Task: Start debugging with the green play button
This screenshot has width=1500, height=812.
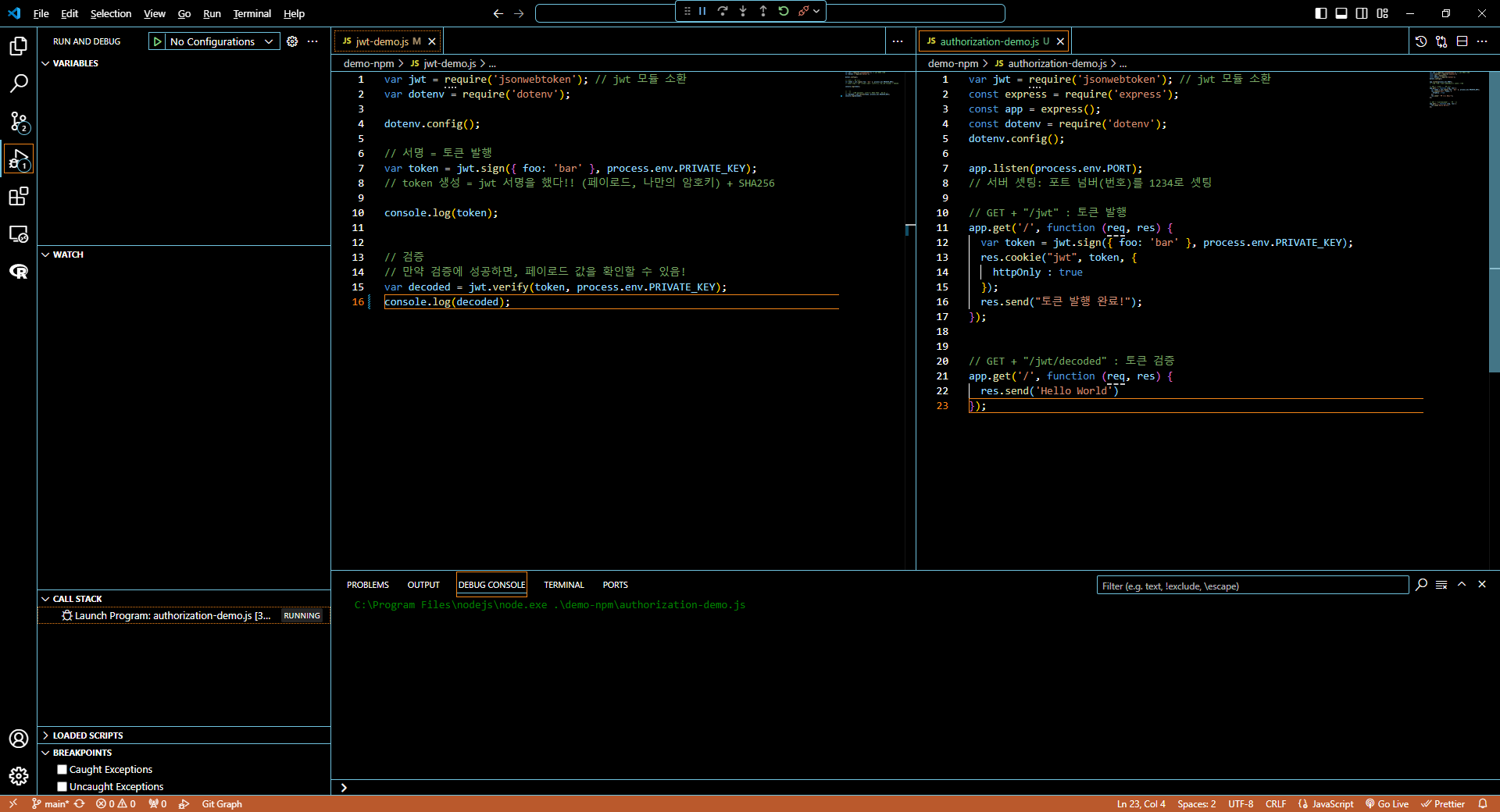Action: tap(158, 41)
